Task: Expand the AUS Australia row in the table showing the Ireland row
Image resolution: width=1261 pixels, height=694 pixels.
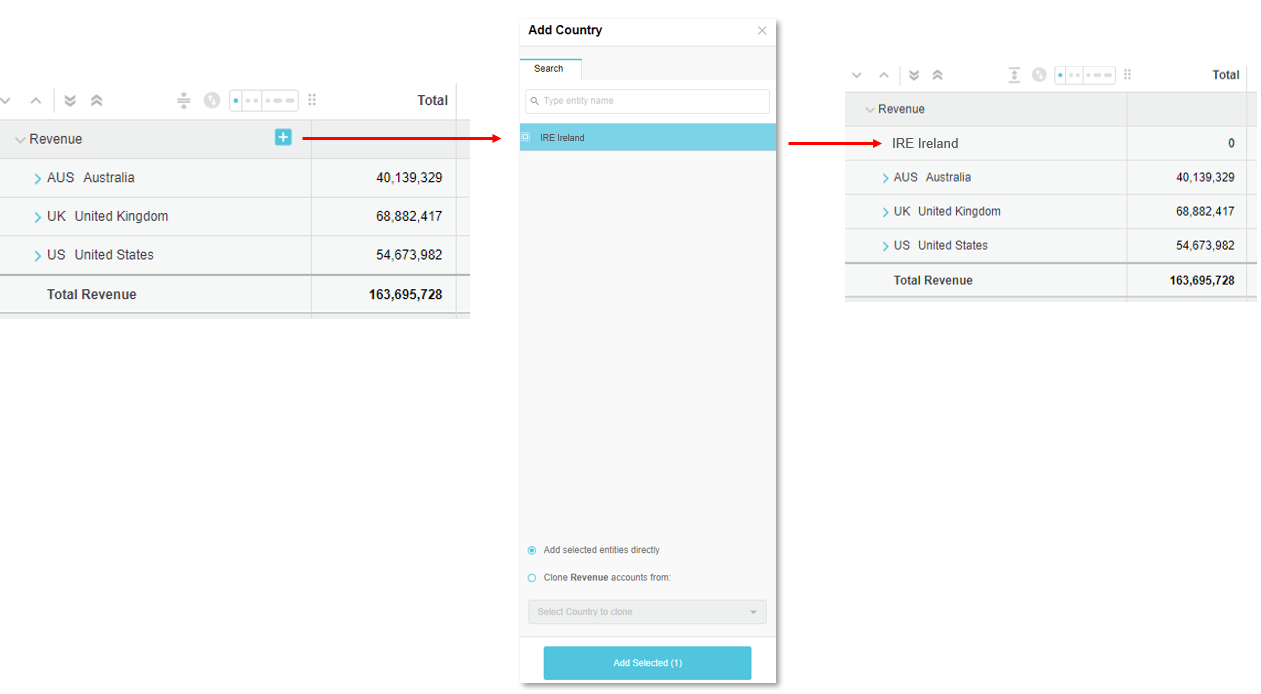Action: point(885,178)
